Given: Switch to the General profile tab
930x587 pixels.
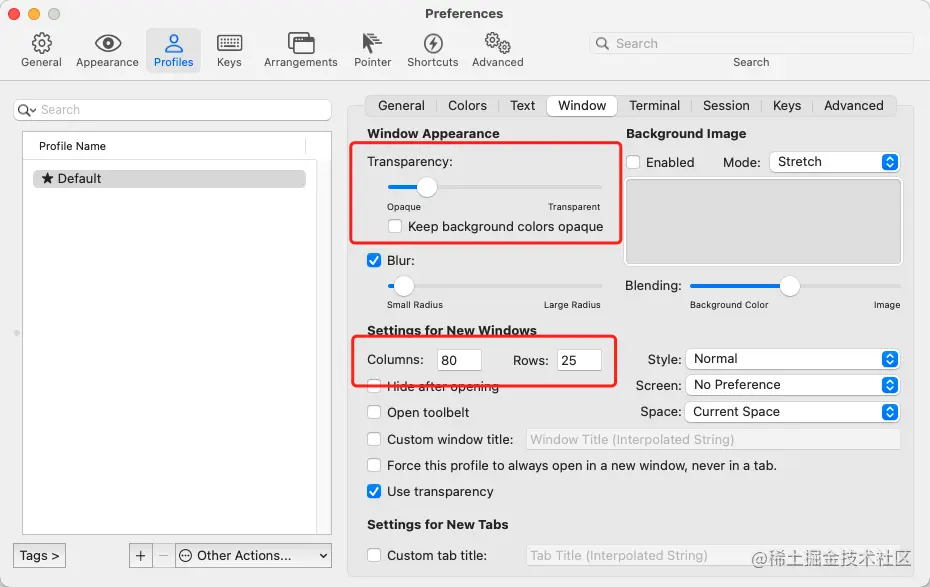Looking at the screenshot, I should [x=401, y=106].
